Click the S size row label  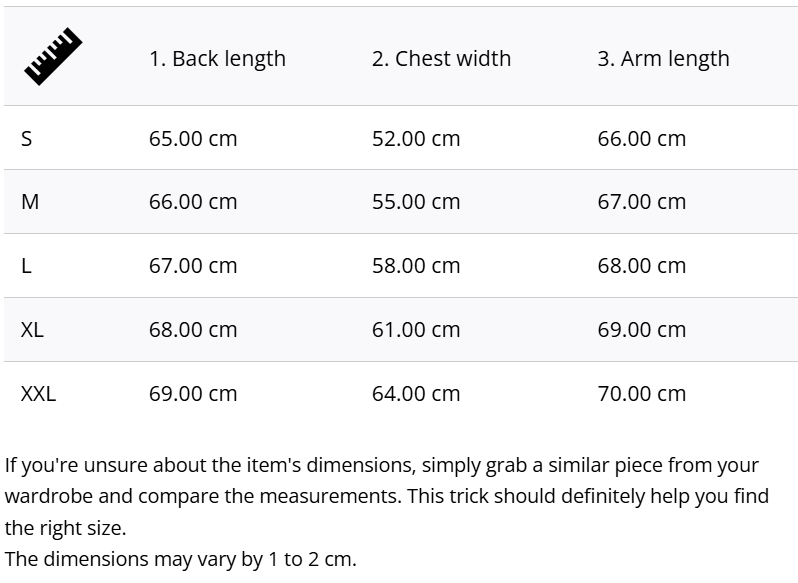click(x=27, y=139)
